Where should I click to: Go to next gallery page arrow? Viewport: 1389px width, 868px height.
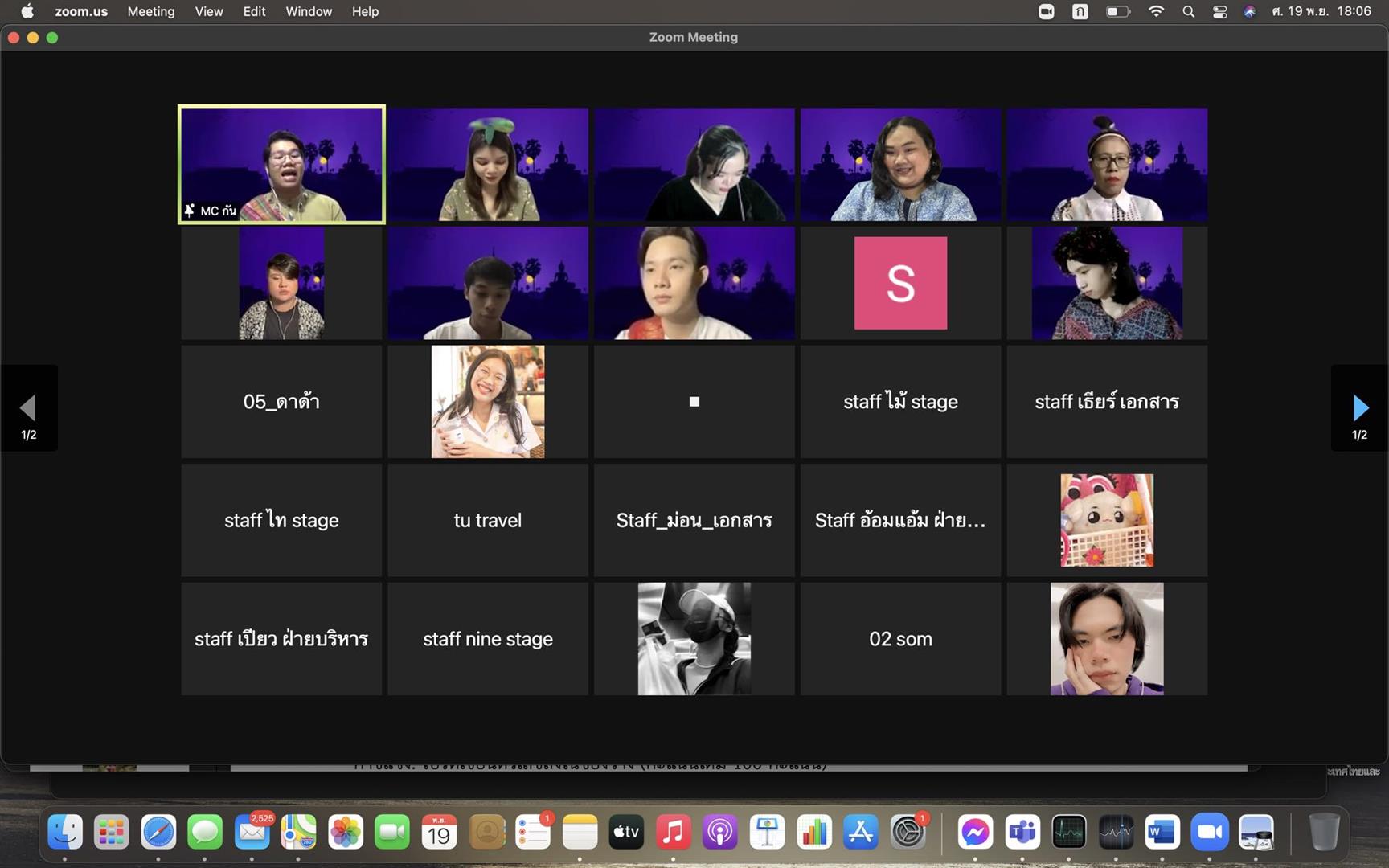tap(1360, 408)
